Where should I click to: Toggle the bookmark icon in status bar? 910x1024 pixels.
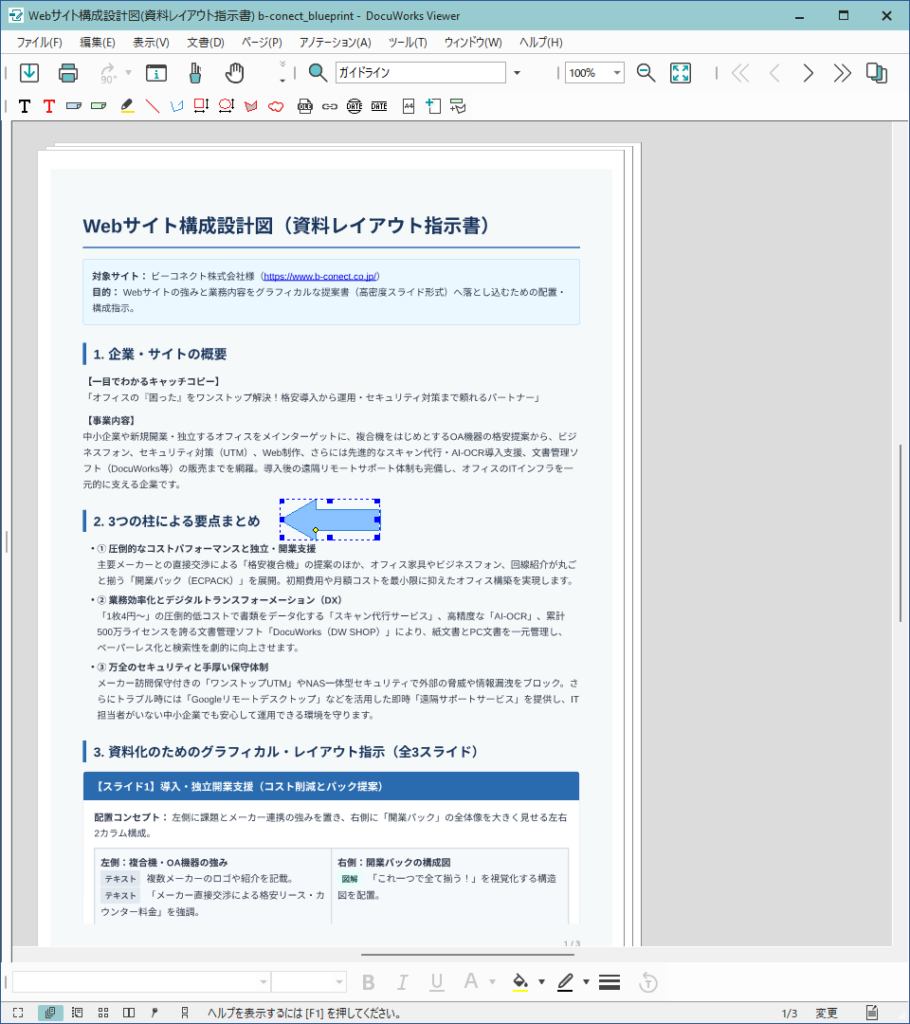click(x=185, y=1013)
